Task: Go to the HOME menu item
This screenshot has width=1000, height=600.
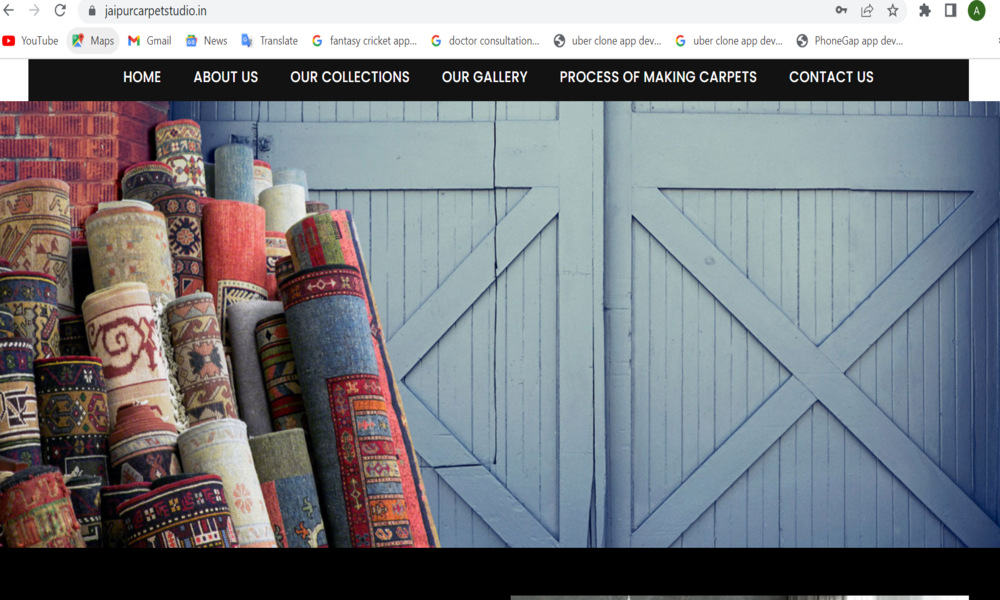Action: [142, 77]
